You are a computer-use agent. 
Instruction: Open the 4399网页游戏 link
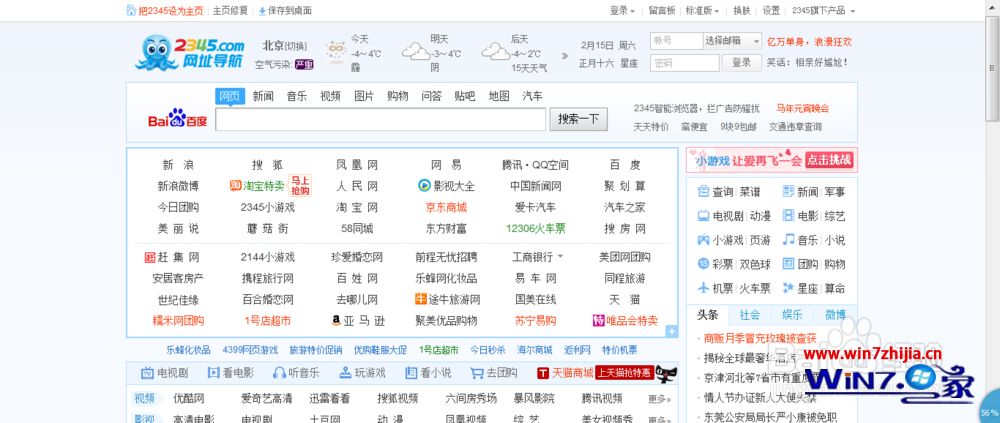(x=250, y=350)
